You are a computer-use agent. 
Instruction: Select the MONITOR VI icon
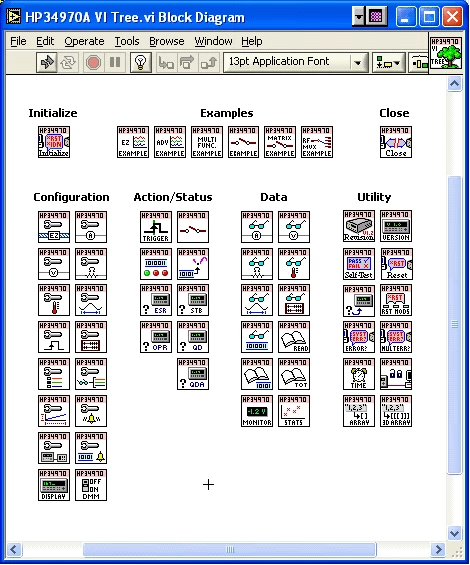pyautogui.click(x=257, y=411)
